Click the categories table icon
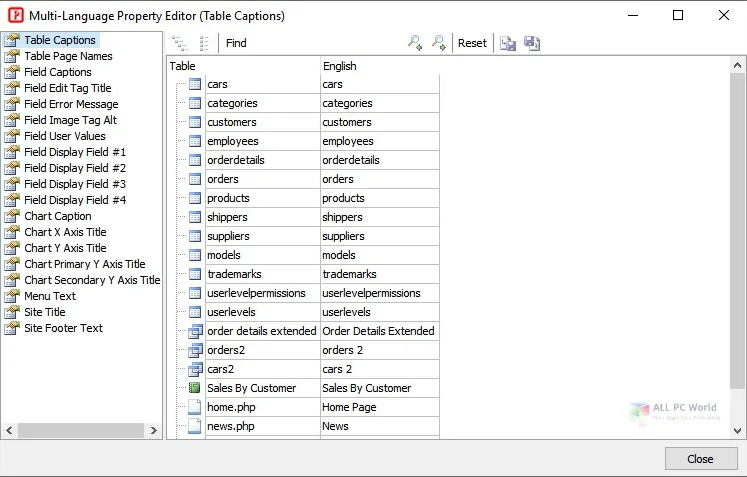Viewport: 747px width, 477px height. 195,103
